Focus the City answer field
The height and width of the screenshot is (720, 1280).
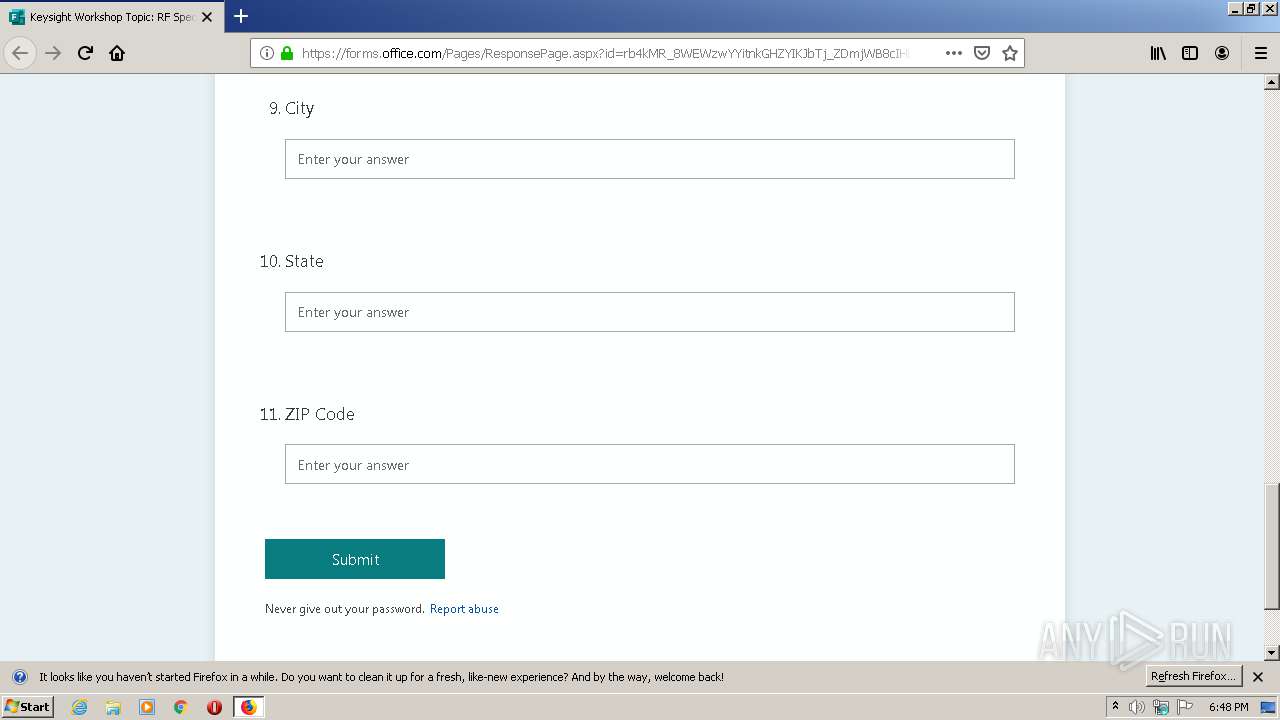pos(649,159)
